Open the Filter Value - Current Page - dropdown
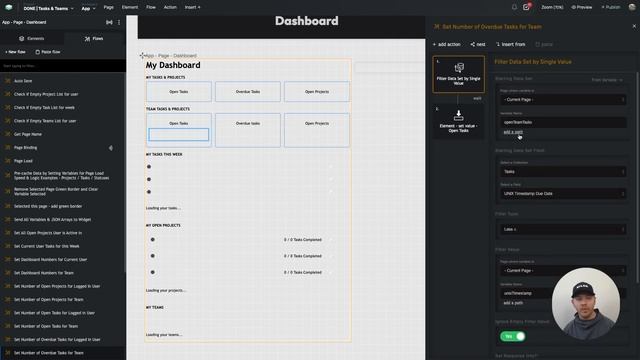640x360 pixels. click(x=563, y=271)
